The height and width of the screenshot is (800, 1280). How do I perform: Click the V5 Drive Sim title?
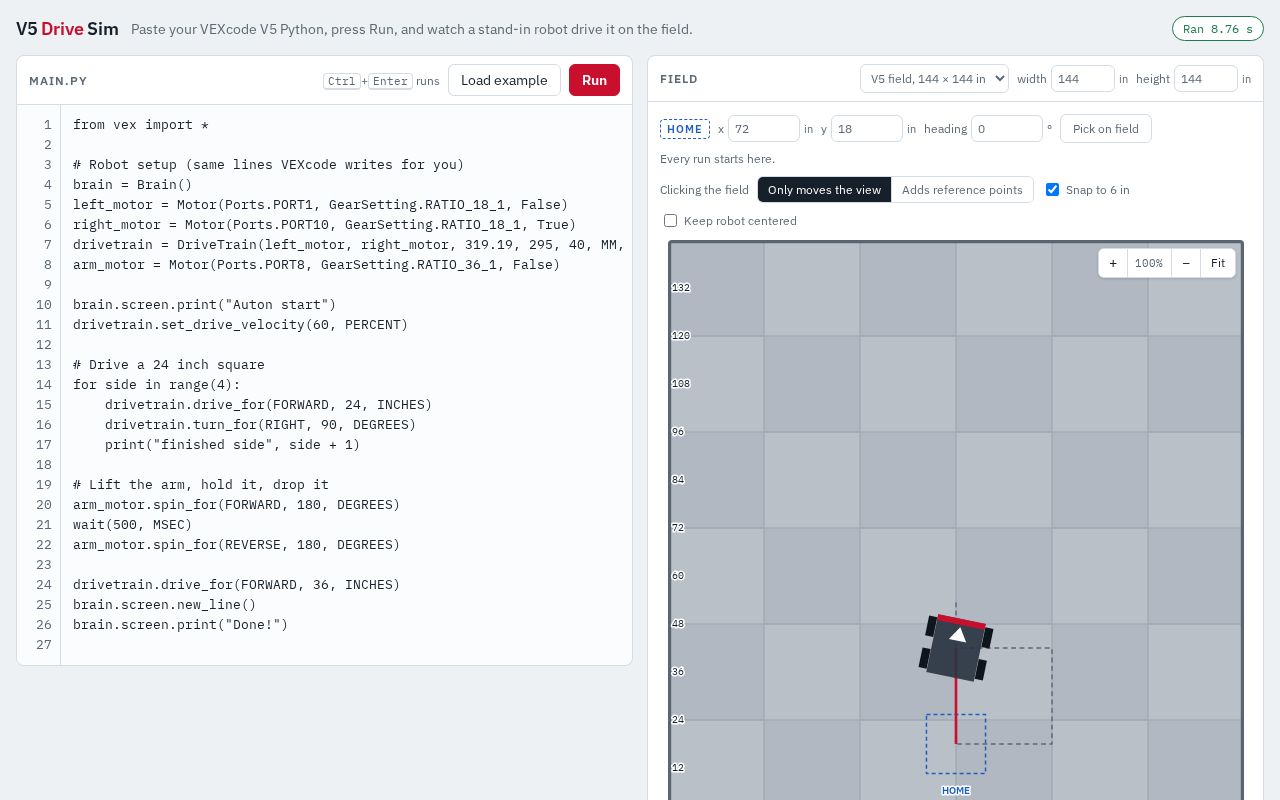pyautogui.click(x=67, y=29)
